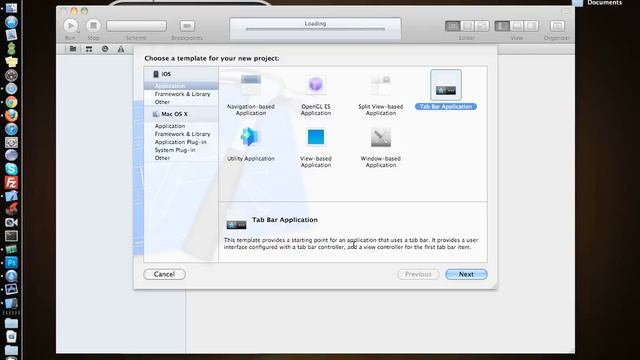Open Photoshop from the Dock
640x360 pixels.
click(x=11, y=262)
